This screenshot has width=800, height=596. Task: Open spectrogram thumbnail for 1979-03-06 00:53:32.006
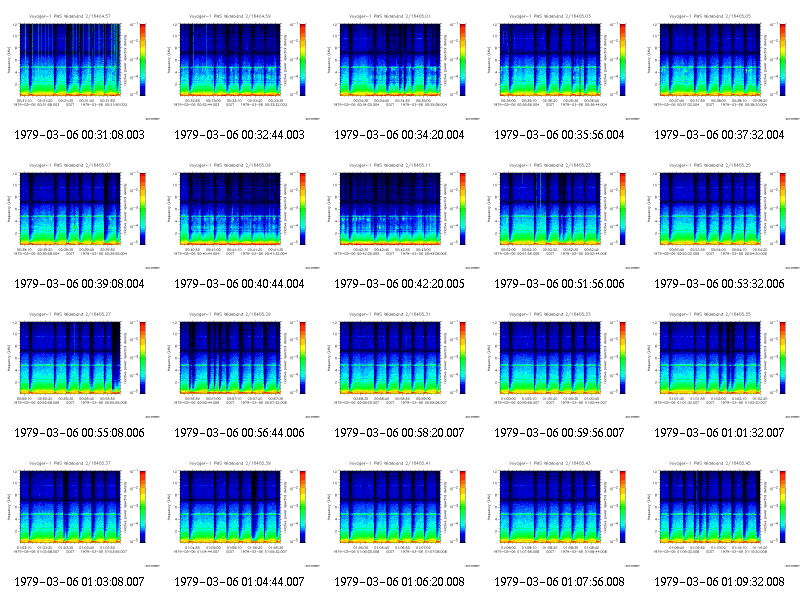coord(720,215)
